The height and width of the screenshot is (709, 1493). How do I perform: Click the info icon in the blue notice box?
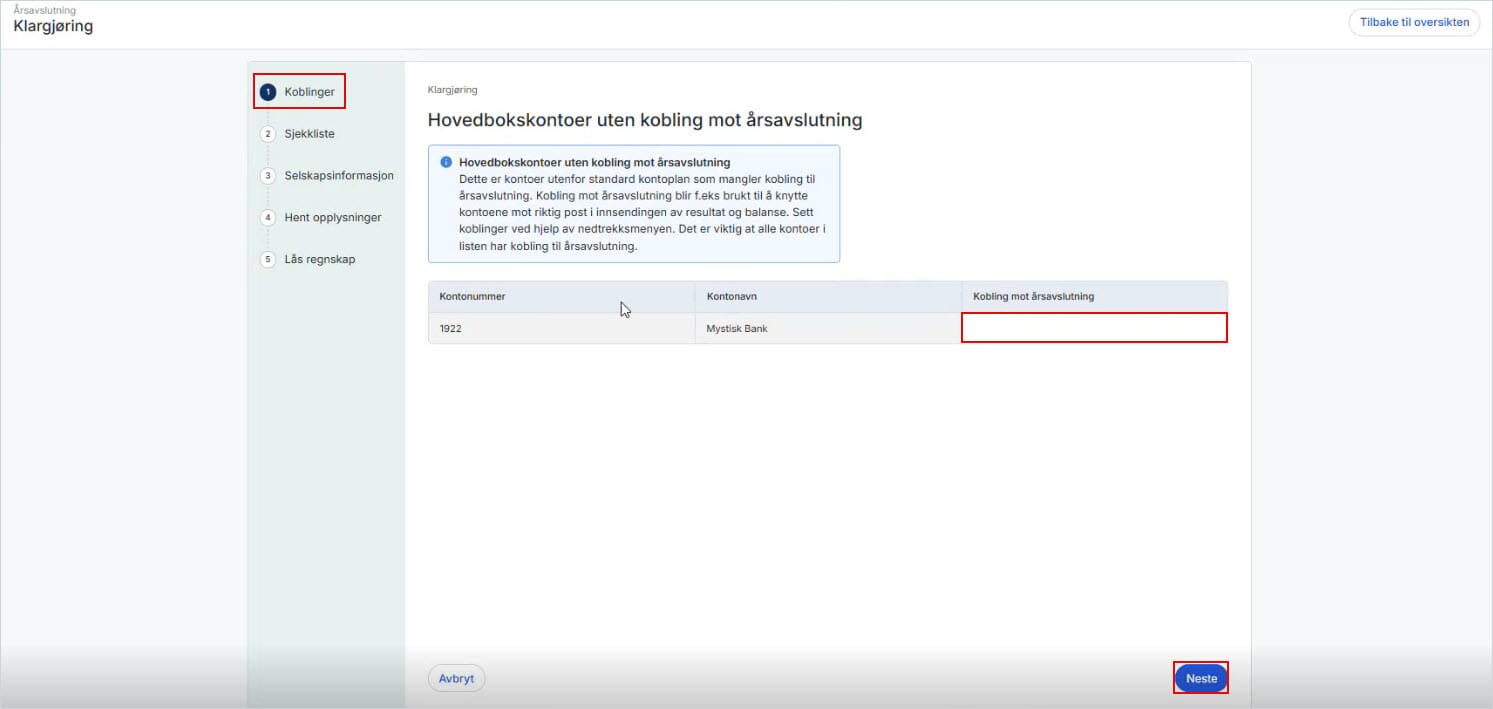446,160
